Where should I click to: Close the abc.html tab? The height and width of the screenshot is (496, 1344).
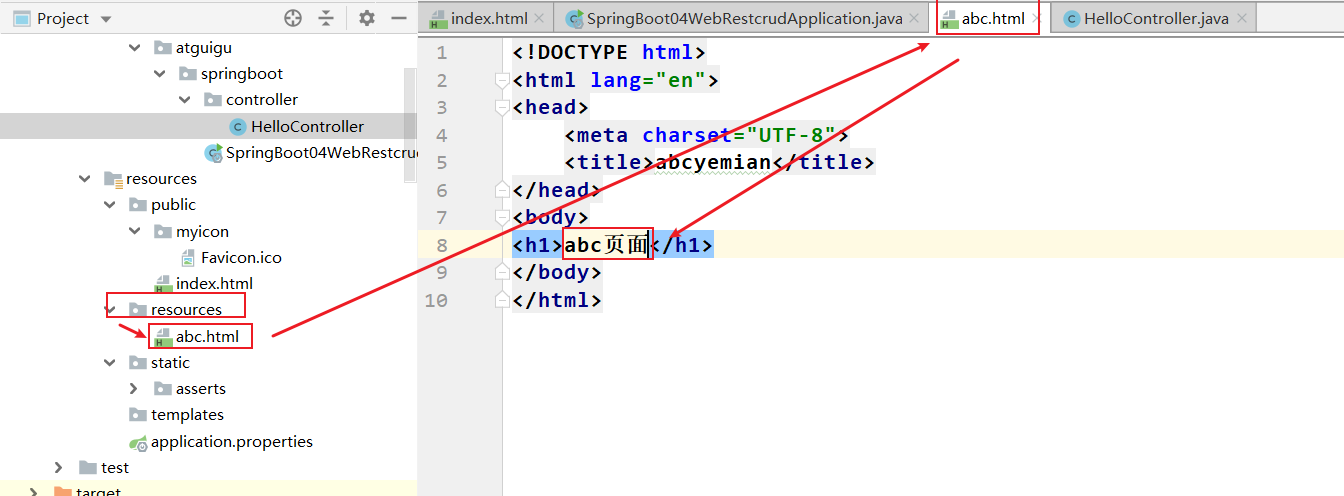click(x=1037, y=18)
